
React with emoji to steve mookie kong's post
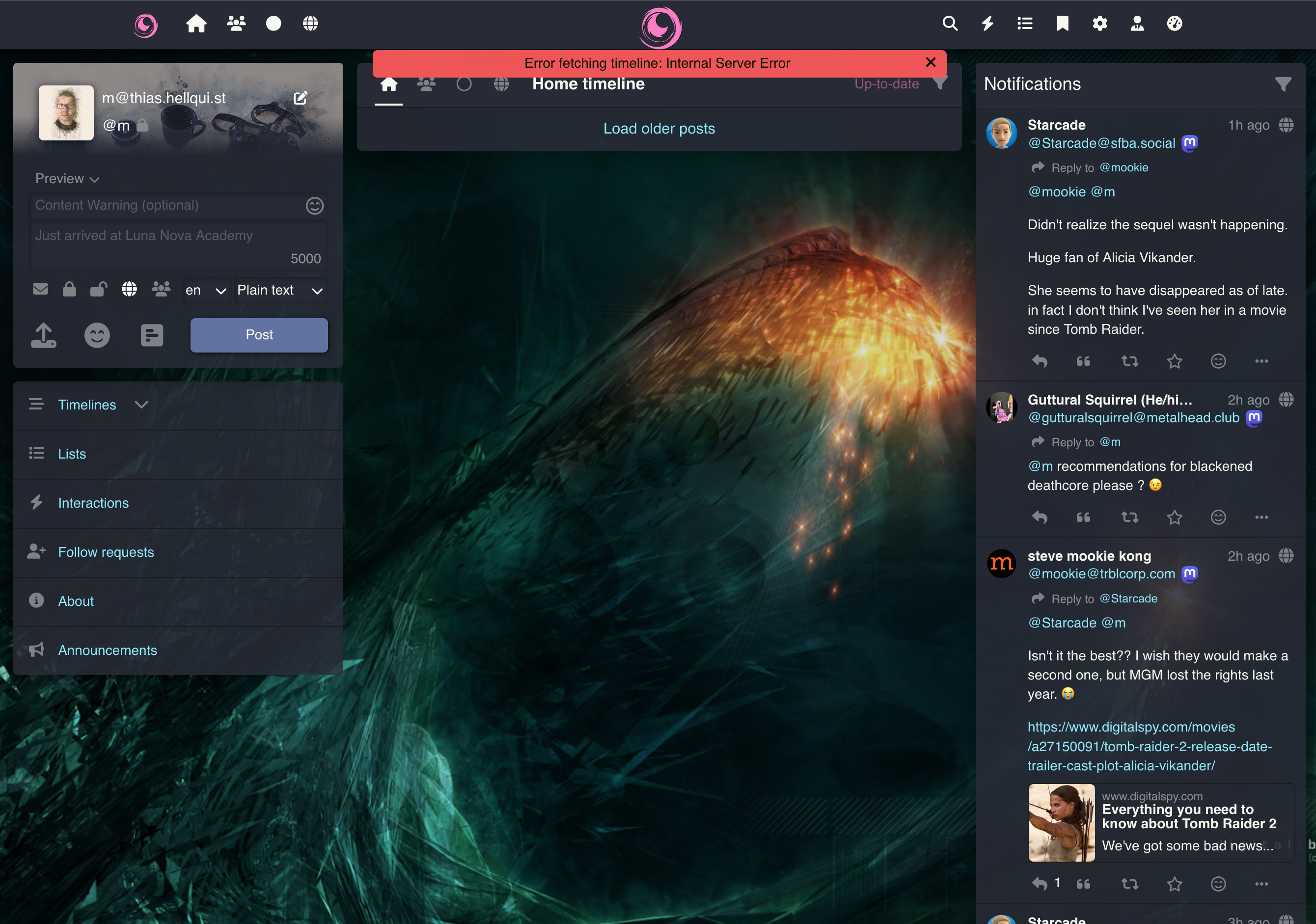click(x=1218, y=884)
